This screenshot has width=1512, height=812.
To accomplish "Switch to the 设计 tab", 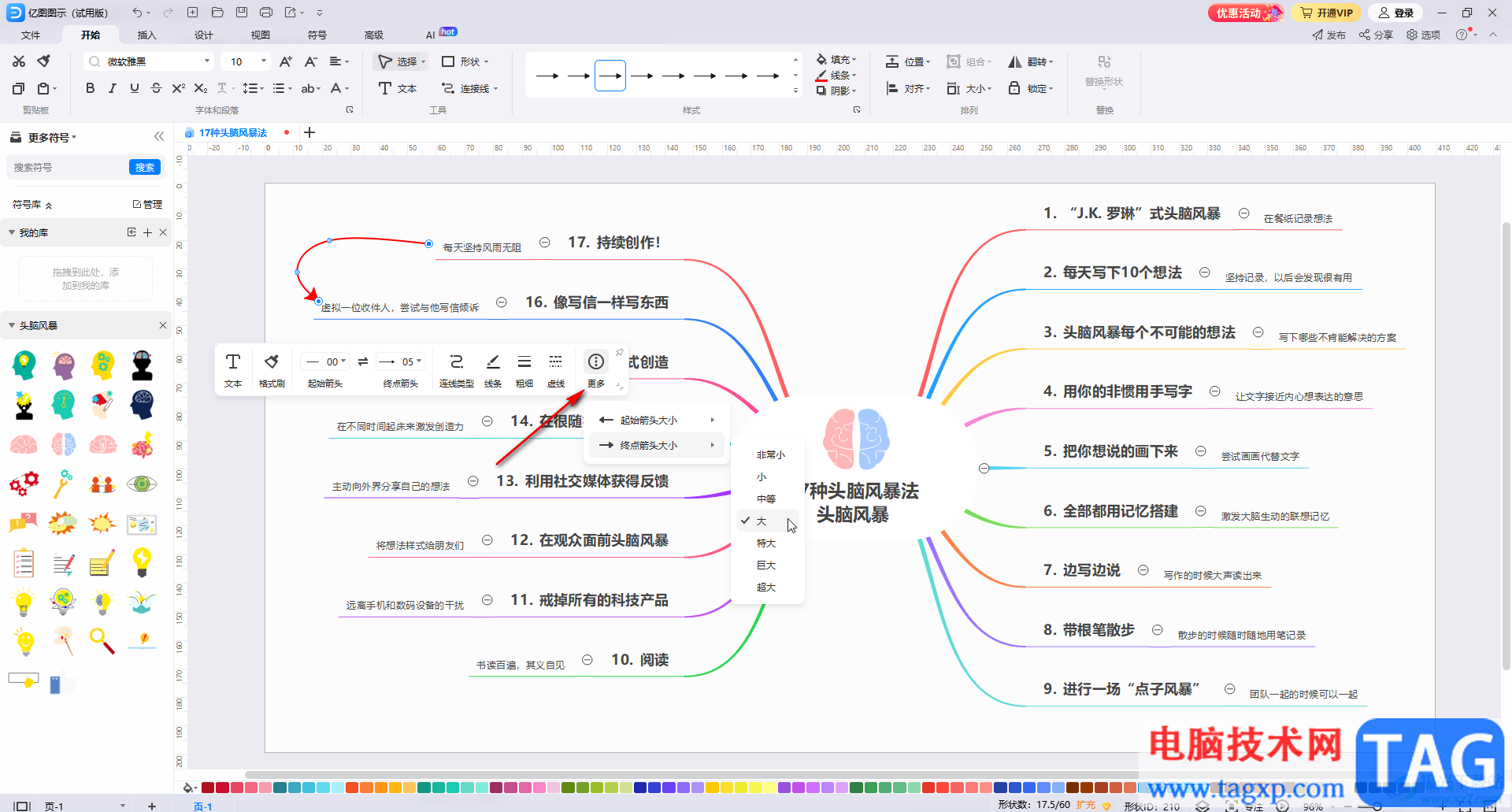I will coord(204,35).
